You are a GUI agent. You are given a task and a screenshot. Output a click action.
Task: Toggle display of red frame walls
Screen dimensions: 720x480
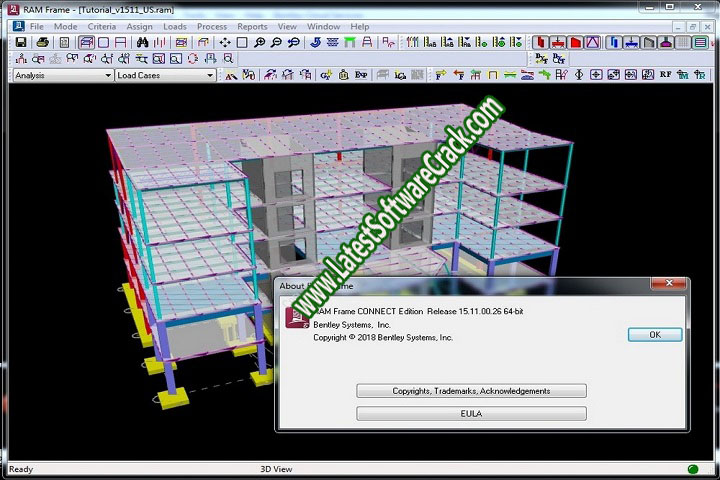[575, 43]
